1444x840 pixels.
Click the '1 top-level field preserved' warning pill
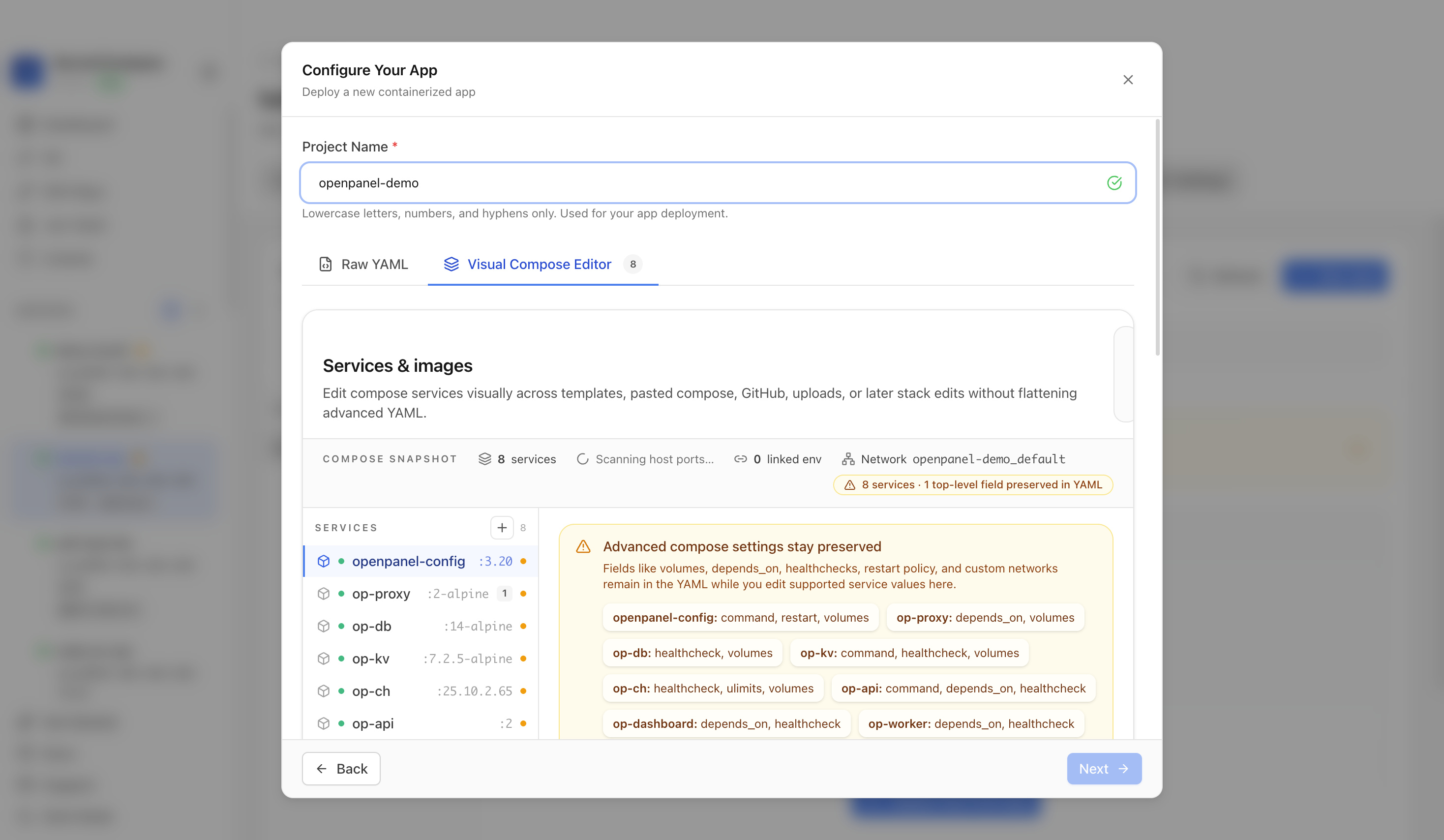[972, 485]
